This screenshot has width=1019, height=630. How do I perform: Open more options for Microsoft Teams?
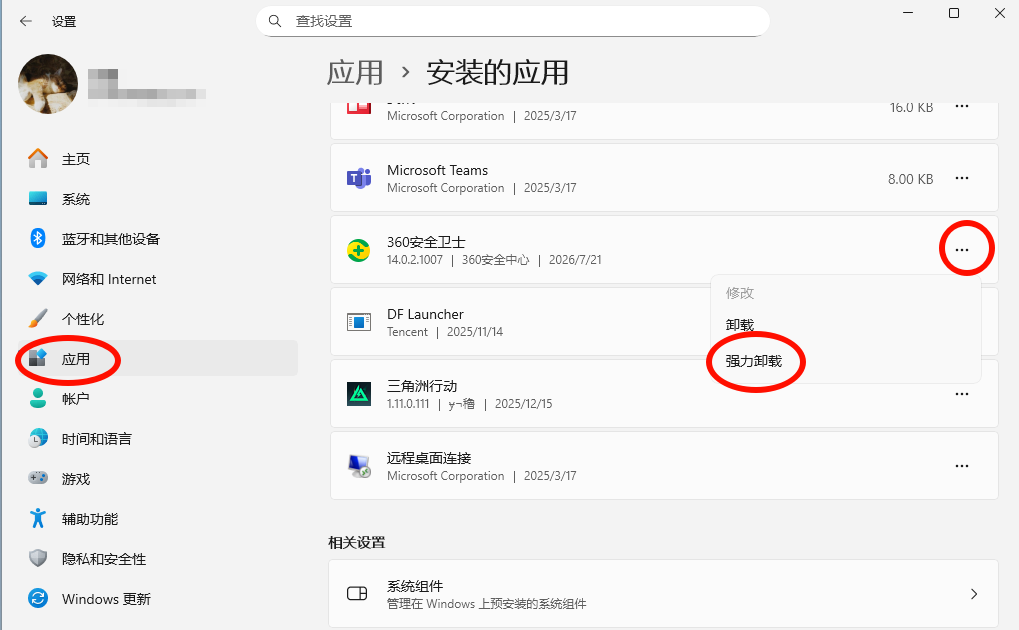click(x=962, y=178)
